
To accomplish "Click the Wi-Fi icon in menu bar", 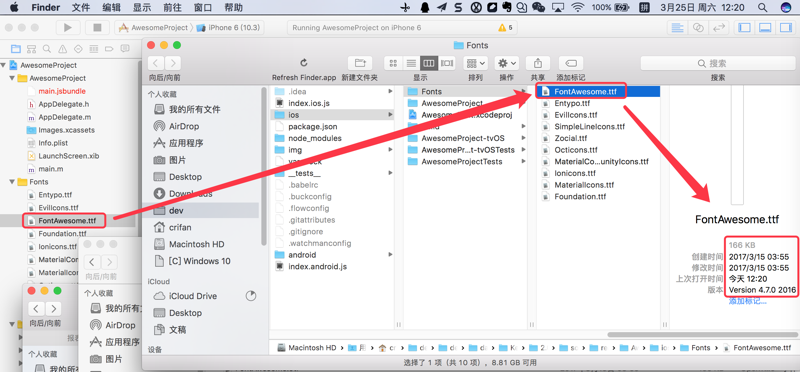I will click(578, 7).
